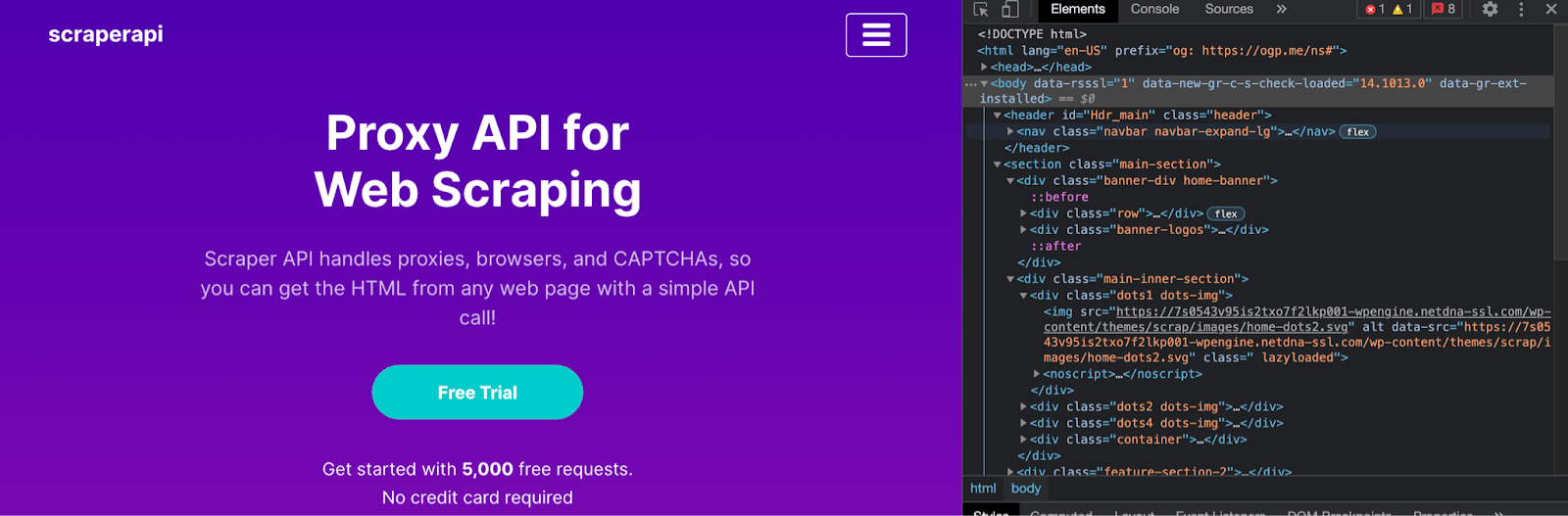Show more DevTools tabs with double chevron
This screenshot has height=516, width=1568.
1281,10
